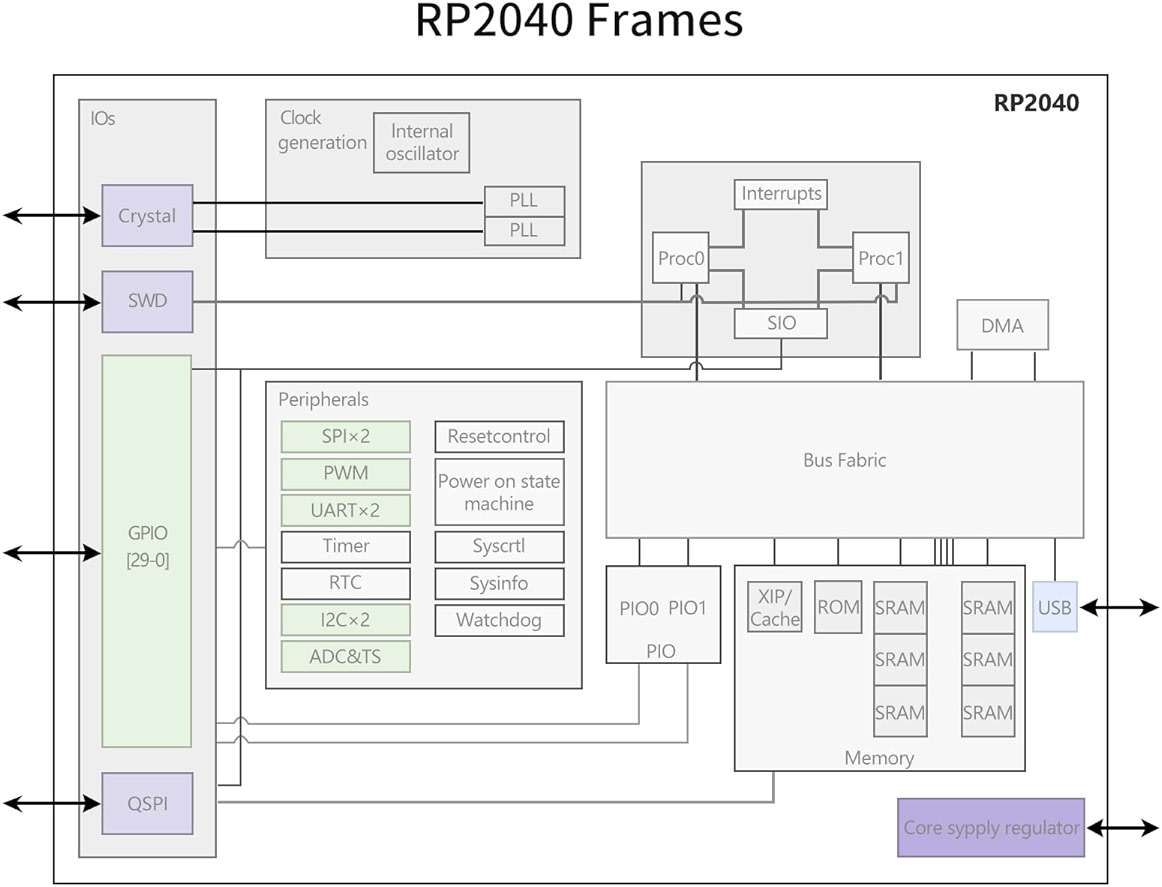Select the Peripherals heading
This screenshot has width=1162, height=887.
(323, 400)
